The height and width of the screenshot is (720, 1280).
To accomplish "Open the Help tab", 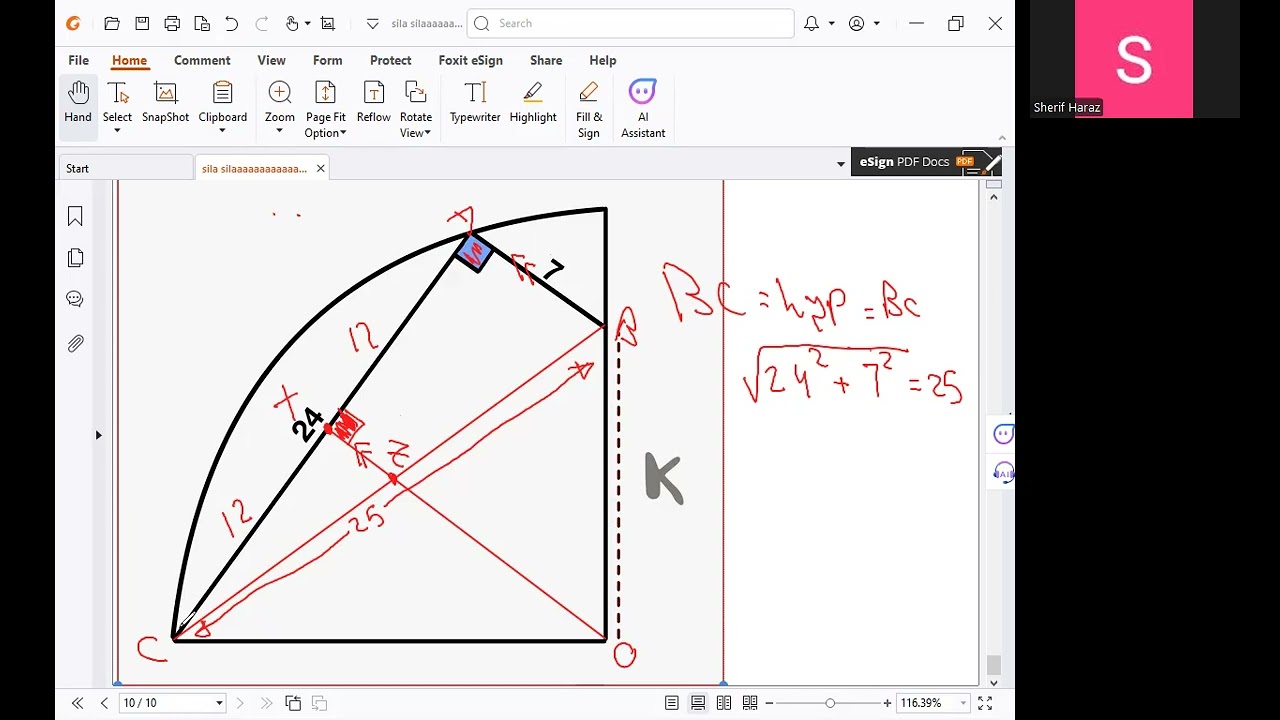I will click(x=602, y=60).
